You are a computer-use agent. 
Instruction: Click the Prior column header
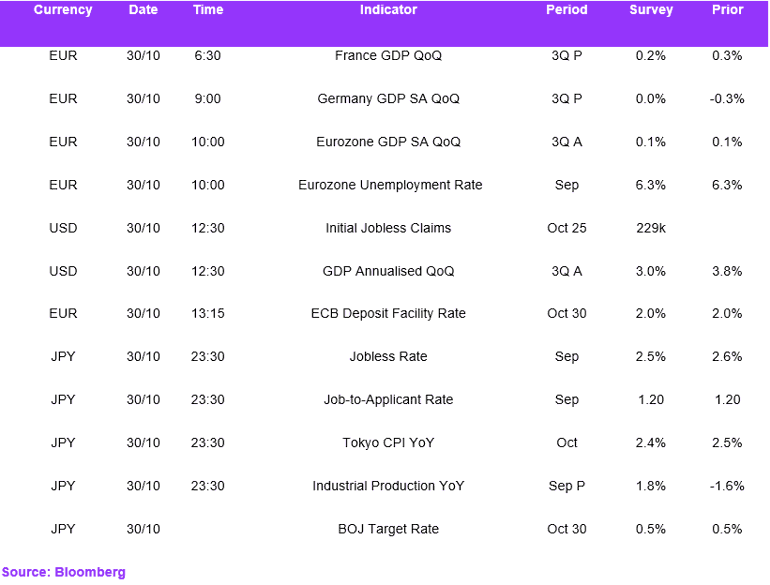pyautogui.click(x=727, y=10)
